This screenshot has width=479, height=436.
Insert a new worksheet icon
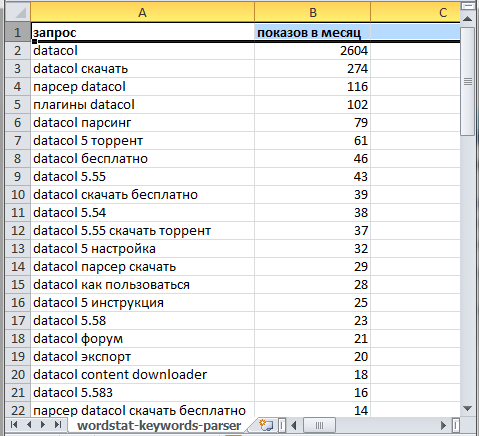pyautogui.click(x=266, y=425)
